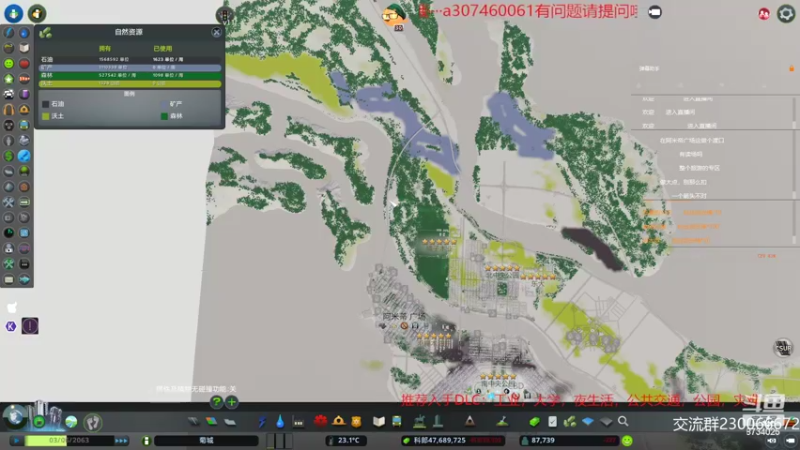Click the green question mark help button
800x450 pixels.
point(216,402)
